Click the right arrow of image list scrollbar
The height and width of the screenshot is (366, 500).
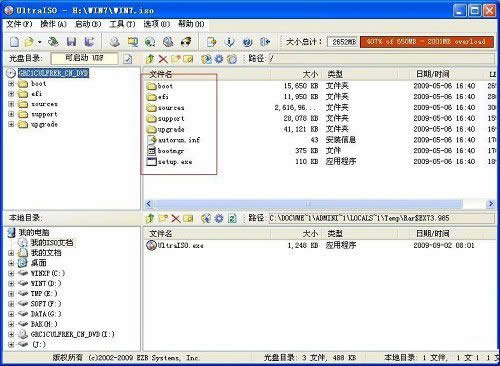point(491,204)
